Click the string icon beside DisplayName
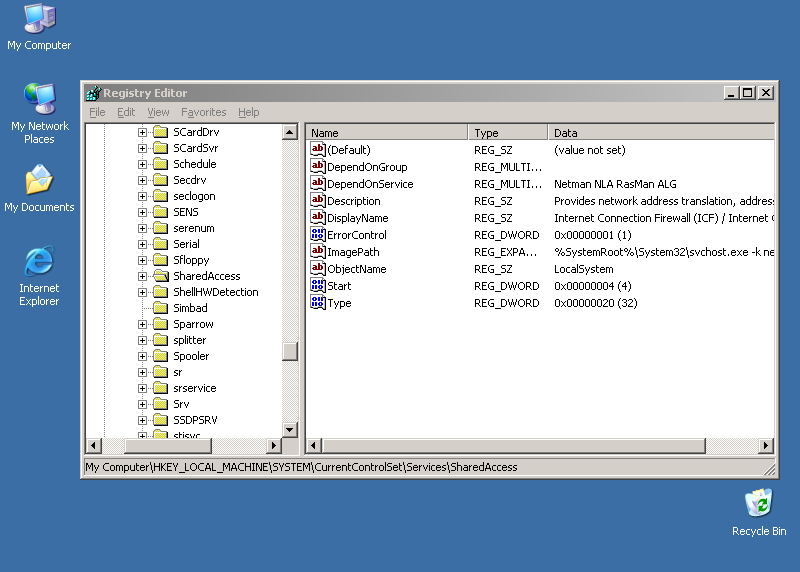The image size is (800, 572). pos(317,217)
